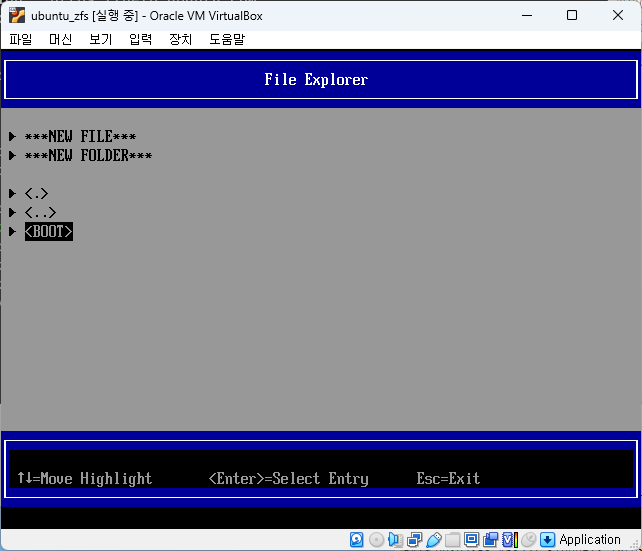Click the shared folders status icon
Image resolution: width=642 pixels, height=551 pixels.
tap(452, 540)
